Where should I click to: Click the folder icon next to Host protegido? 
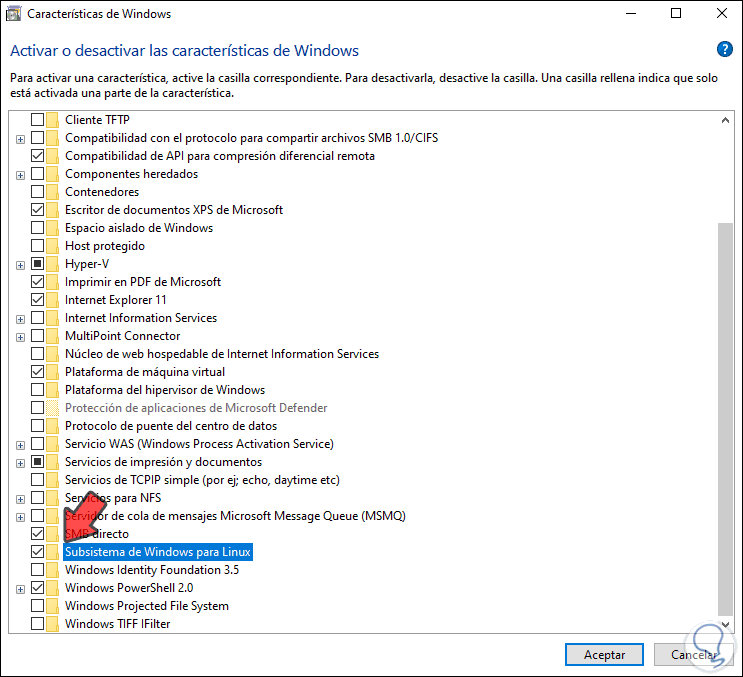pos(53,246)
